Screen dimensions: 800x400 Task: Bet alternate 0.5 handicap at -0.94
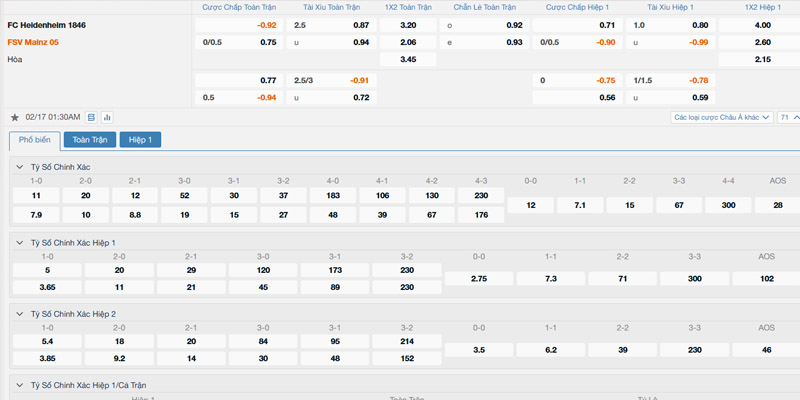pyautogui.click(x=239, y=97)
